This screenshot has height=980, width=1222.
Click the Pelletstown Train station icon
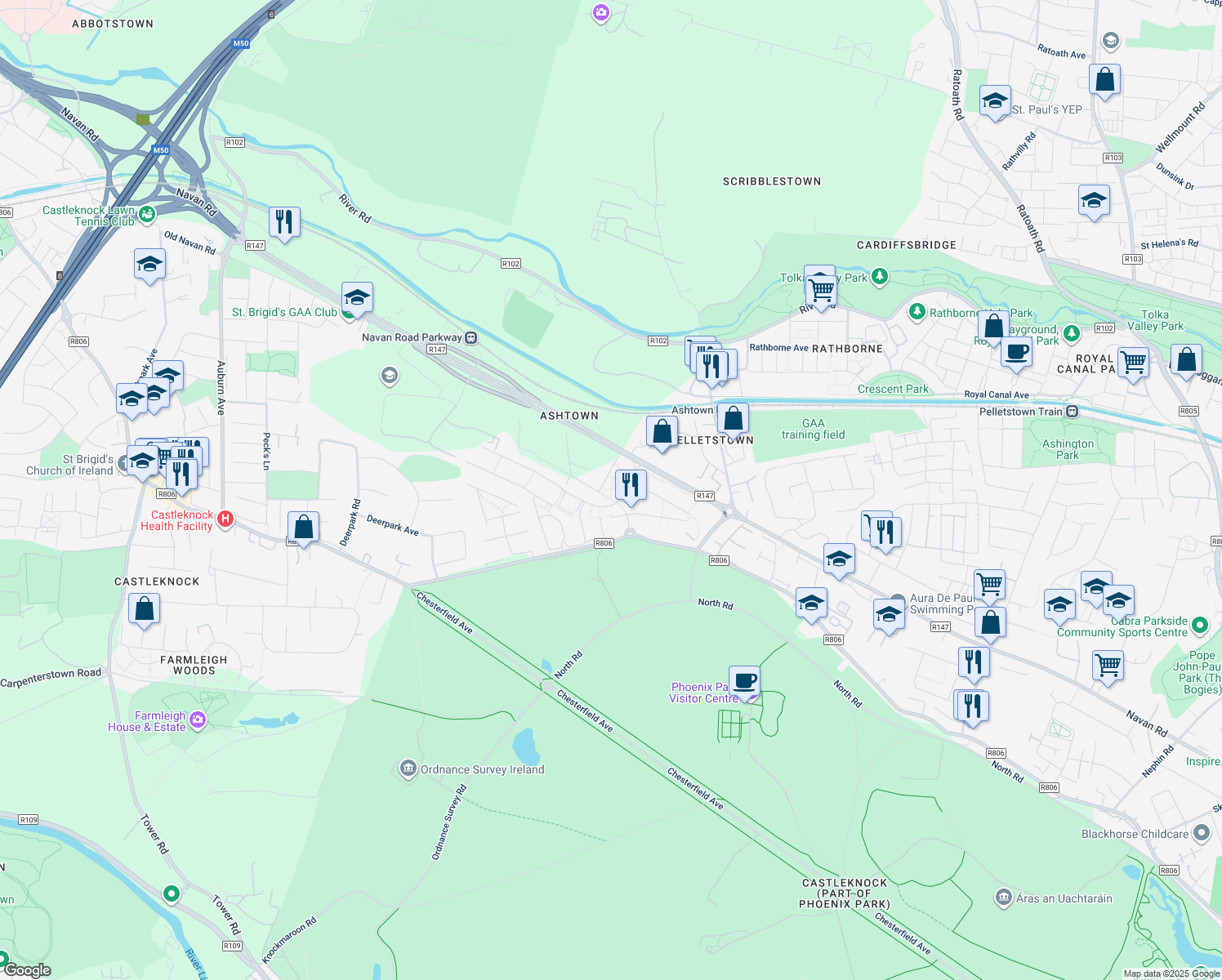coord(1073,412)
